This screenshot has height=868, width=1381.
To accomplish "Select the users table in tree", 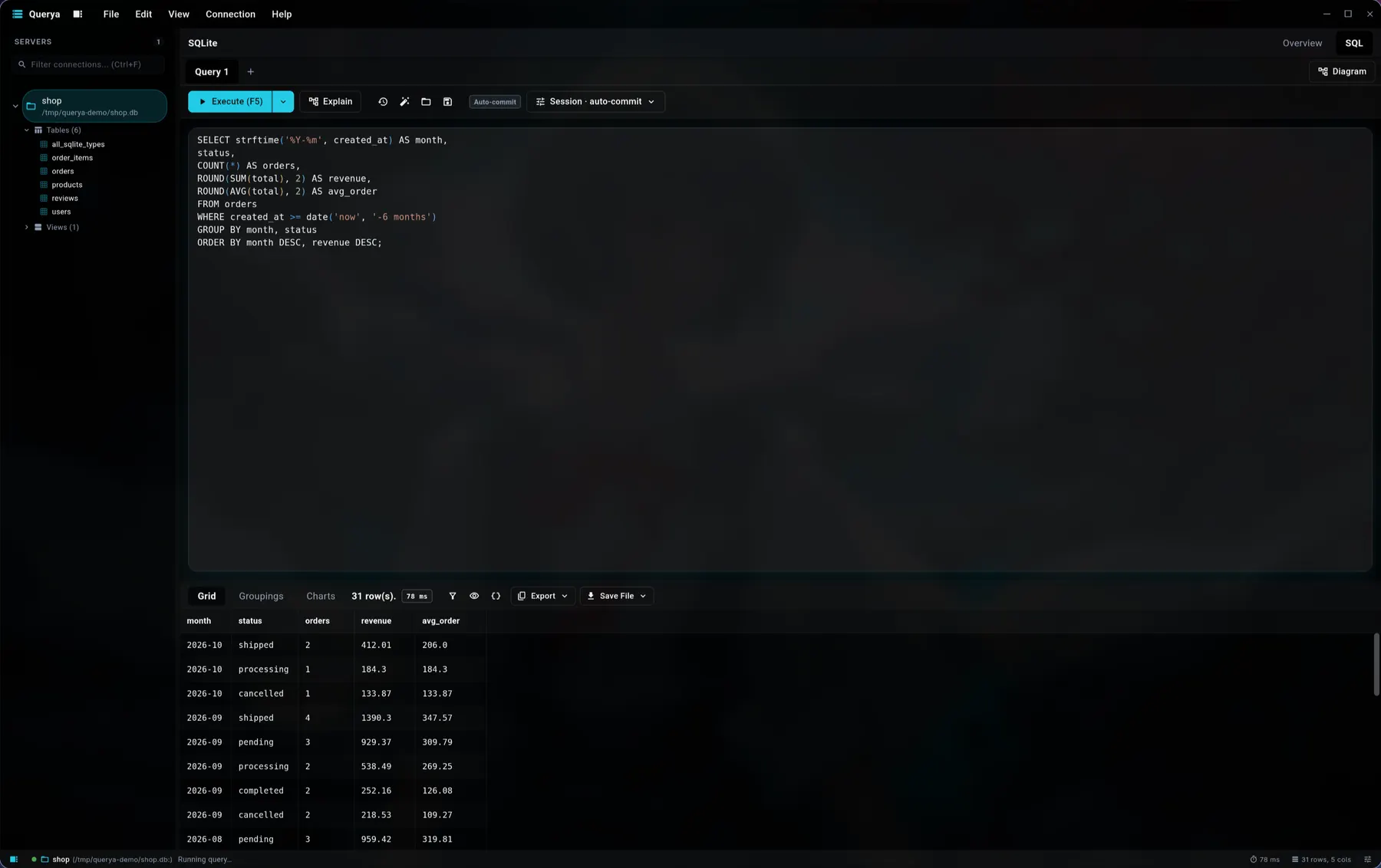I will click(61, 212).
